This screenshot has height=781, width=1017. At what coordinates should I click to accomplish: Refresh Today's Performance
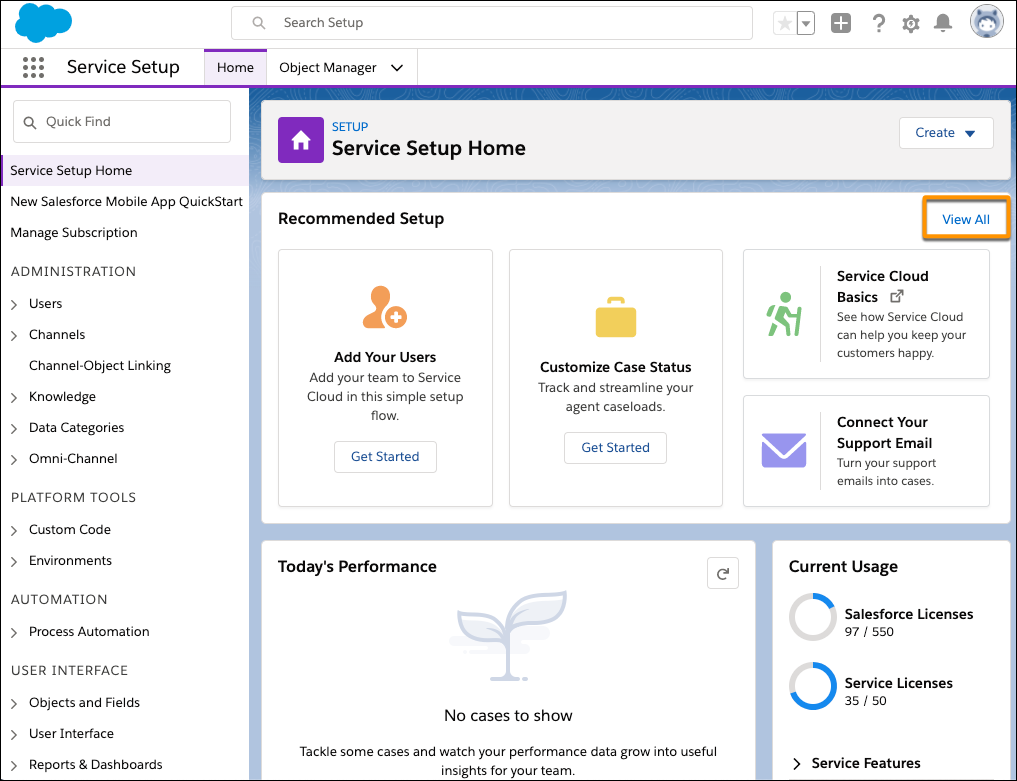pyautogui.click(x=723, y=573)
